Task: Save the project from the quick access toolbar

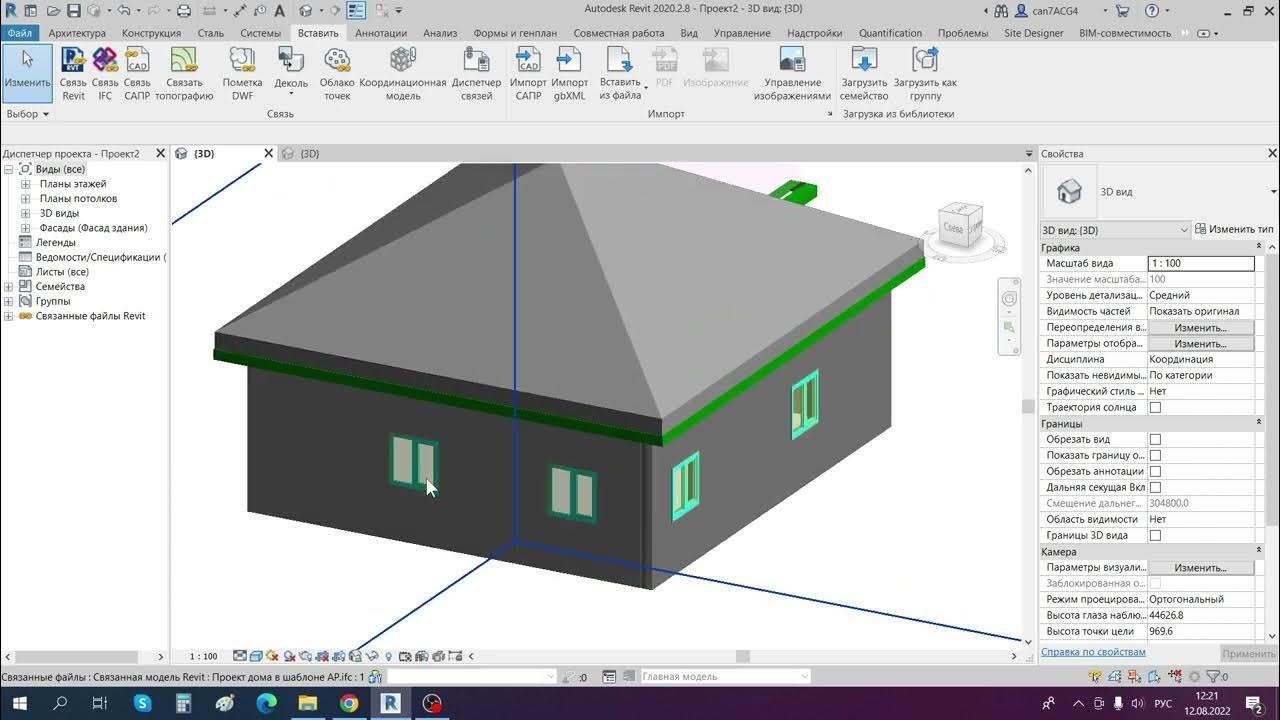Action: [x=74, y=11]
